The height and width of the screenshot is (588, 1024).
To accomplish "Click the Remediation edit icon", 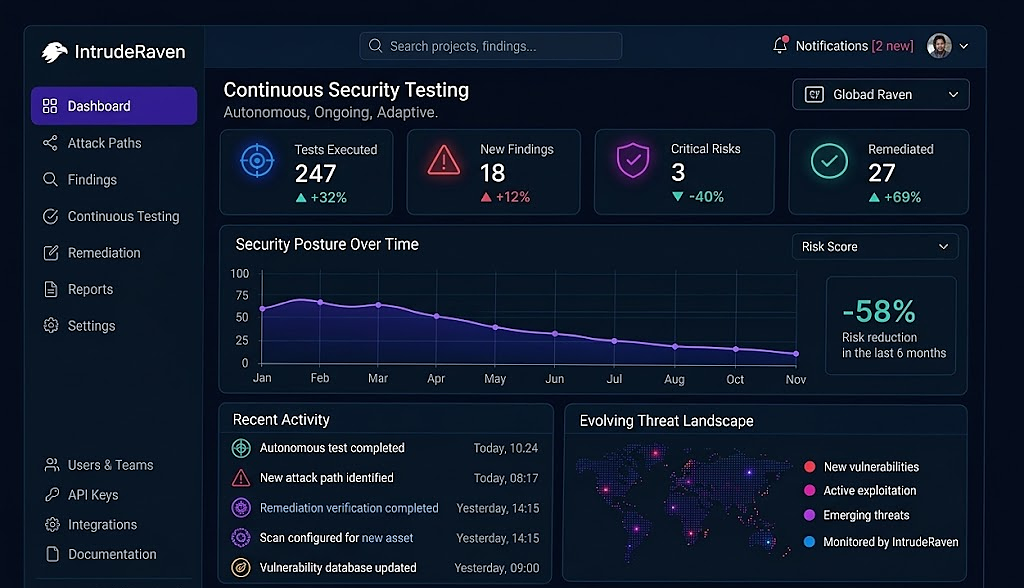I will coord(50,253).
